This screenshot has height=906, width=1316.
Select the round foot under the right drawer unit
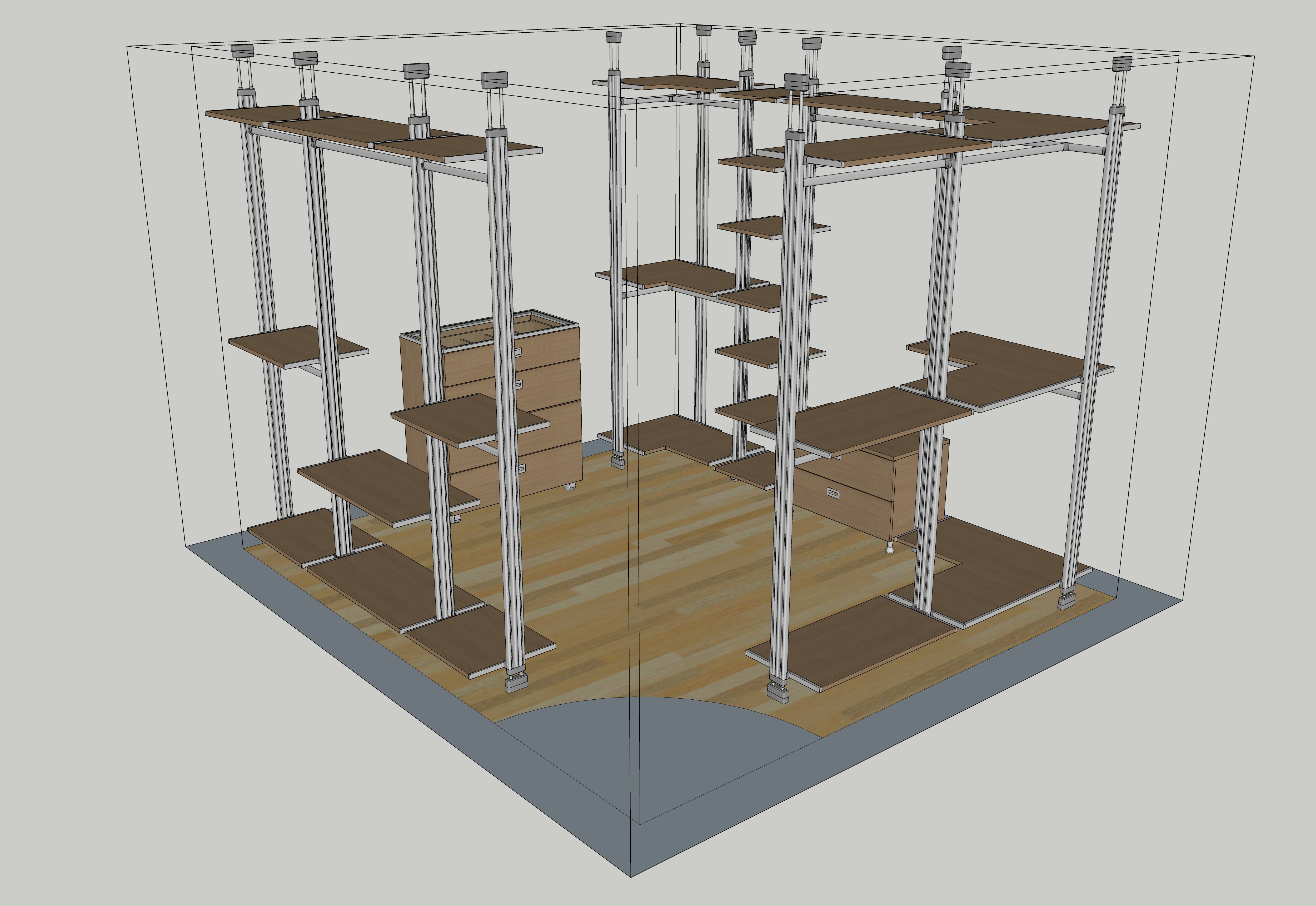(x=889, y=548)
